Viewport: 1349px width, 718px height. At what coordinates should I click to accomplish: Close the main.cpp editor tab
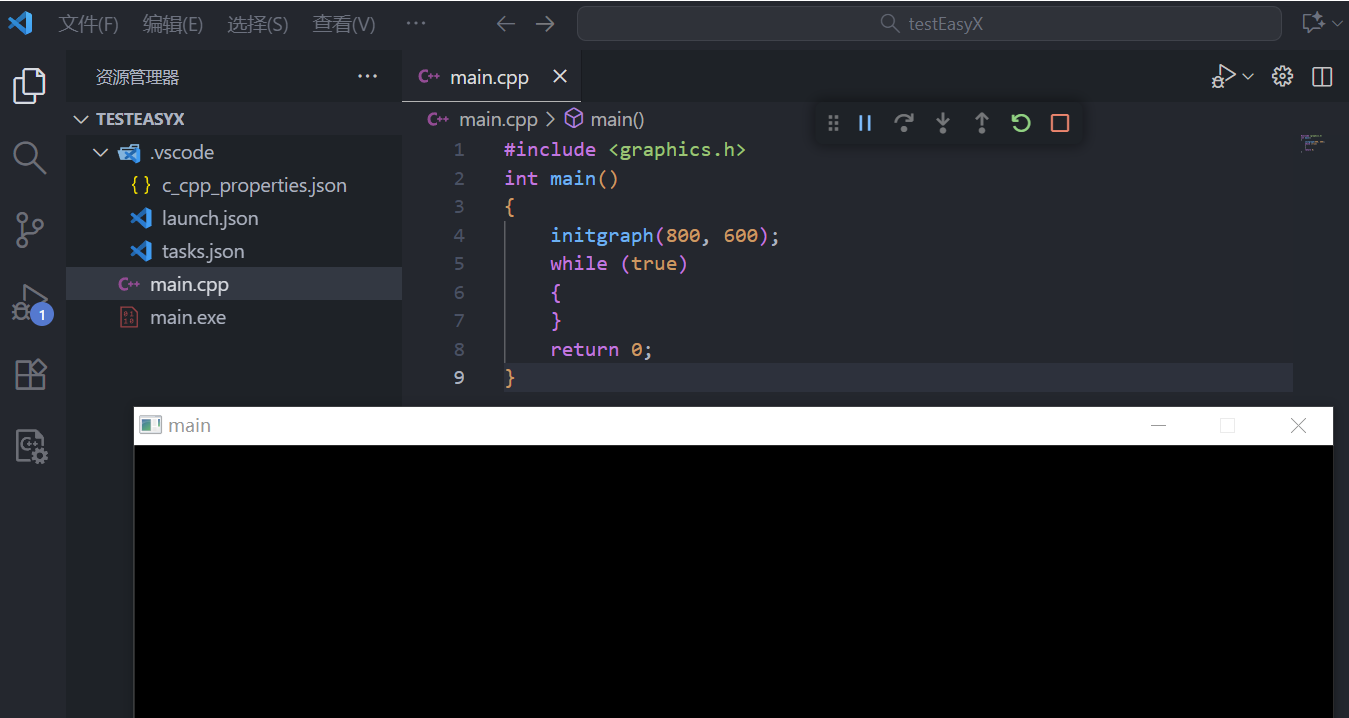[x=560, y=76]
